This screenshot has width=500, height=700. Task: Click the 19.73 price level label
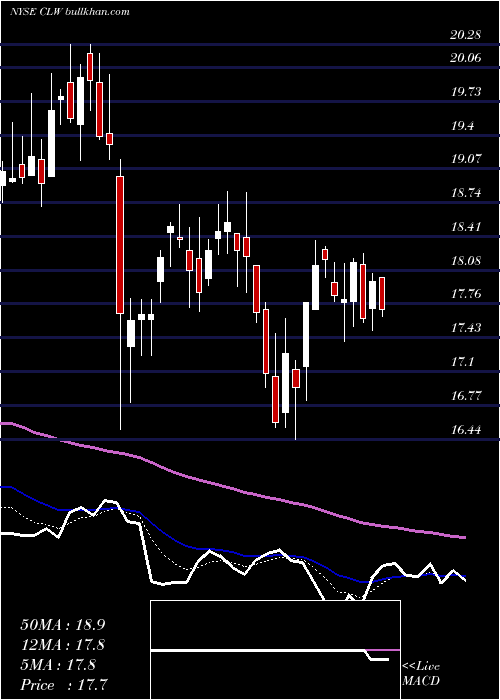[466, 92]
